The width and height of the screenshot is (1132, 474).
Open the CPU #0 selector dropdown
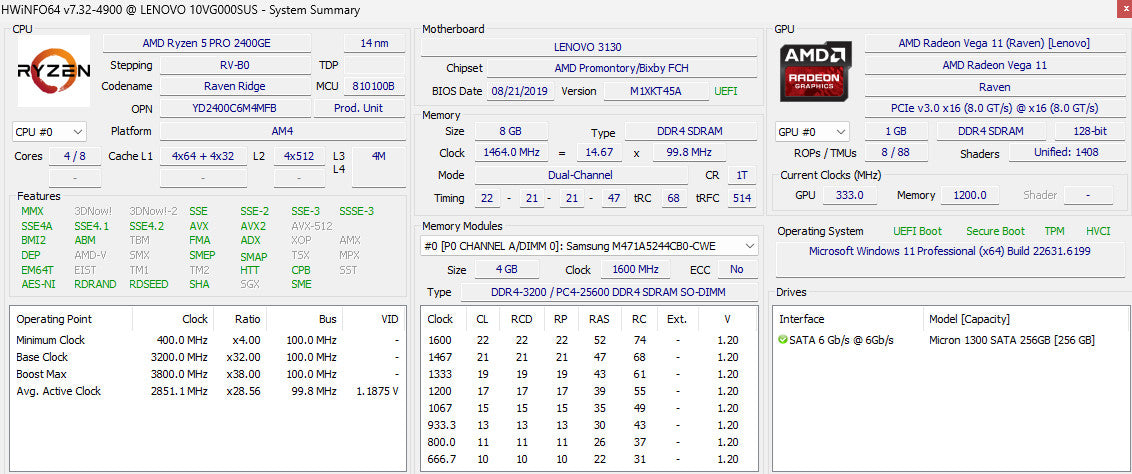click(x=50, y=132)
